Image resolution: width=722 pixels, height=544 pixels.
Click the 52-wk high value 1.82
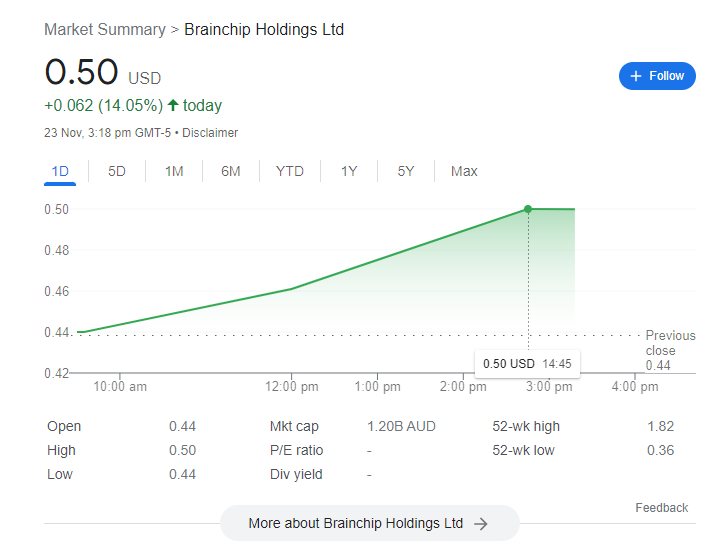[660, 426]
